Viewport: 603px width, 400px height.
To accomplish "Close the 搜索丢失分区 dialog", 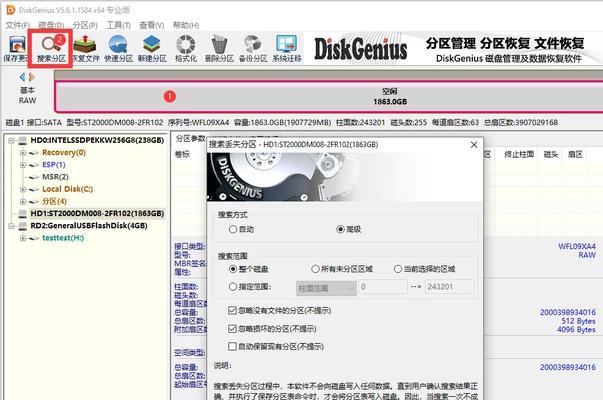I will pos(474,145).
